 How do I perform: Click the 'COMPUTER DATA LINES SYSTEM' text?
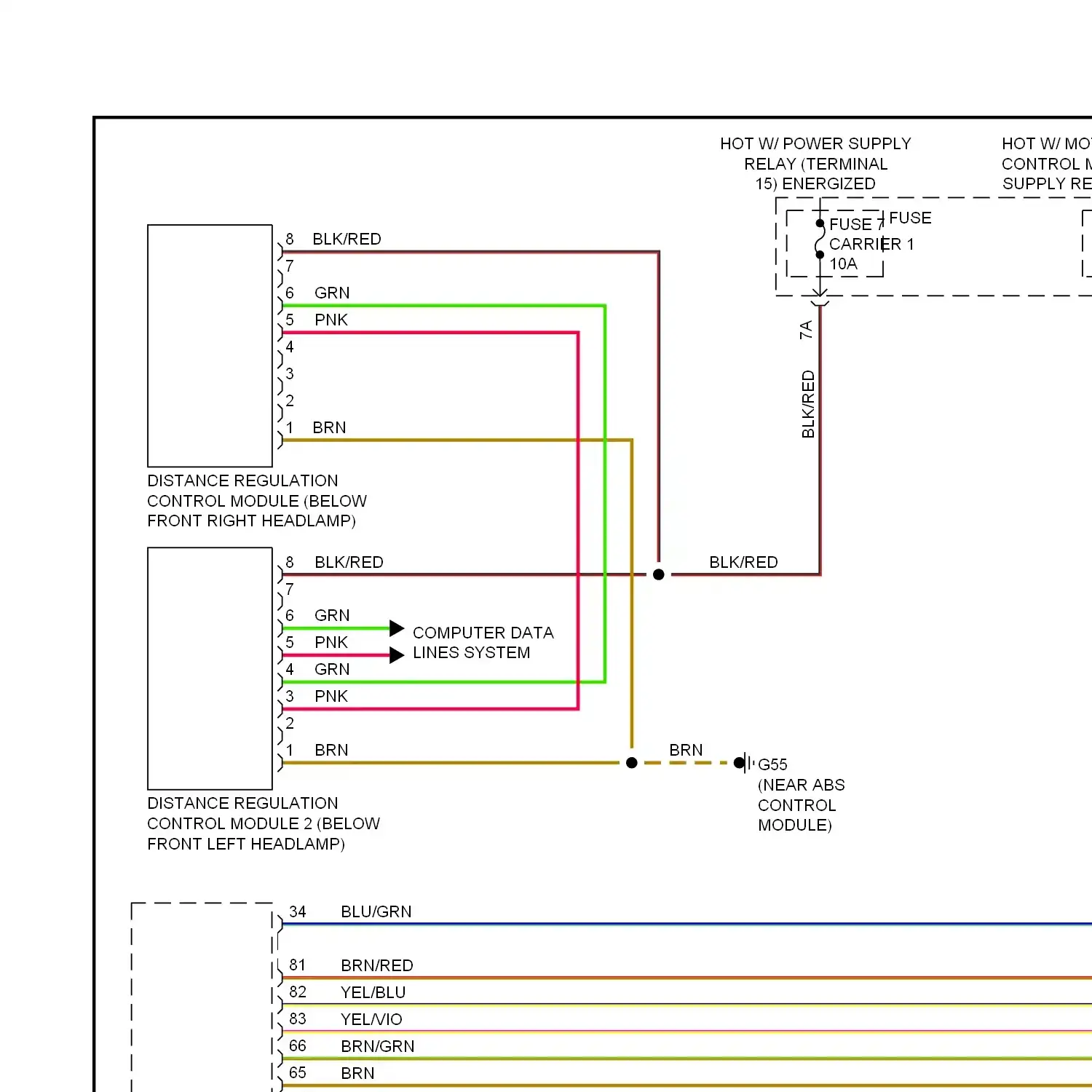coord(483,643)
